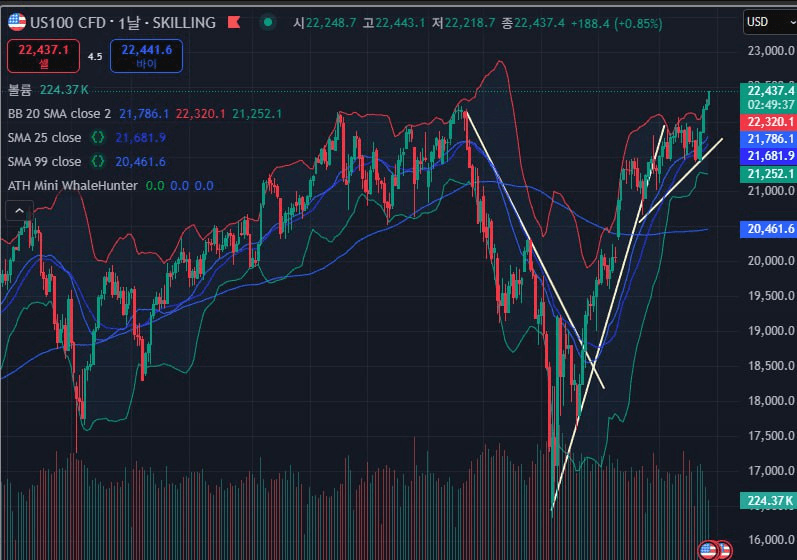
Task: Click the SMA 25 close source-code braces icon
Action: (x=98, y=137)
